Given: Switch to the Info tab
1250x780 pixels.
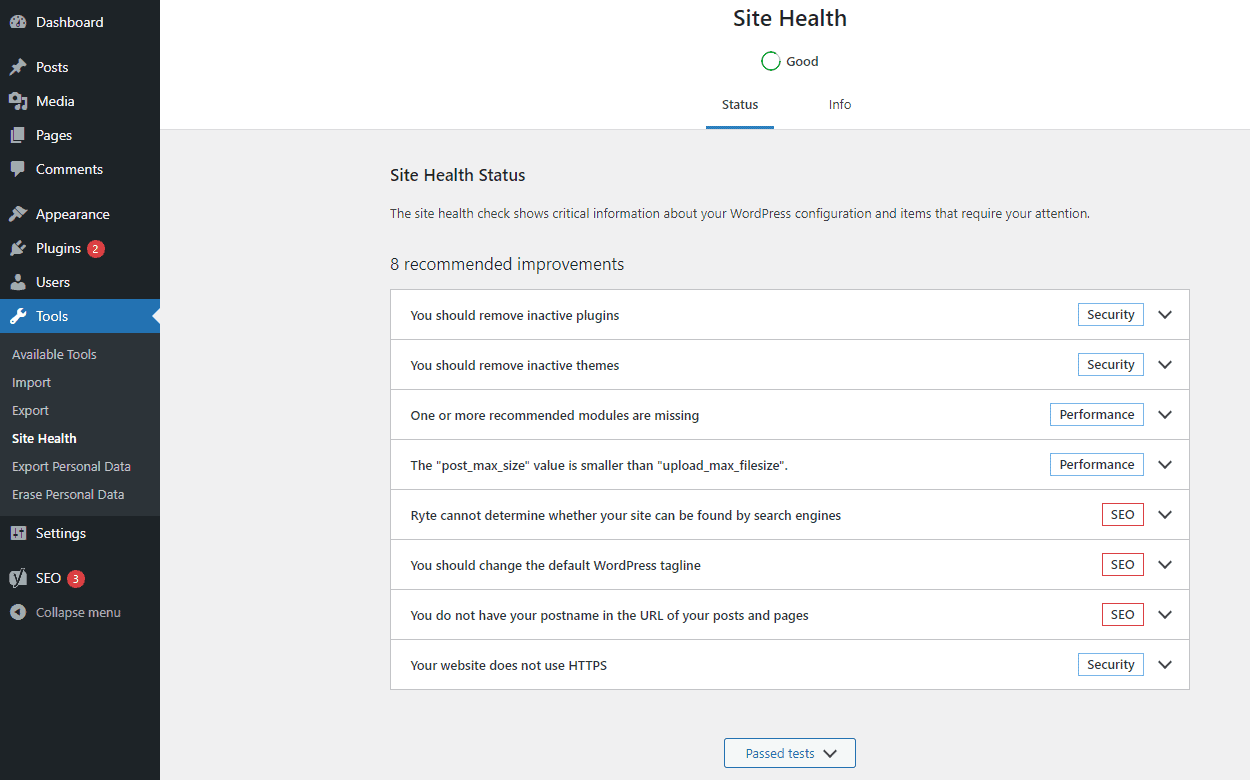Looking at the screenshot, I should [x=840, y=104].
